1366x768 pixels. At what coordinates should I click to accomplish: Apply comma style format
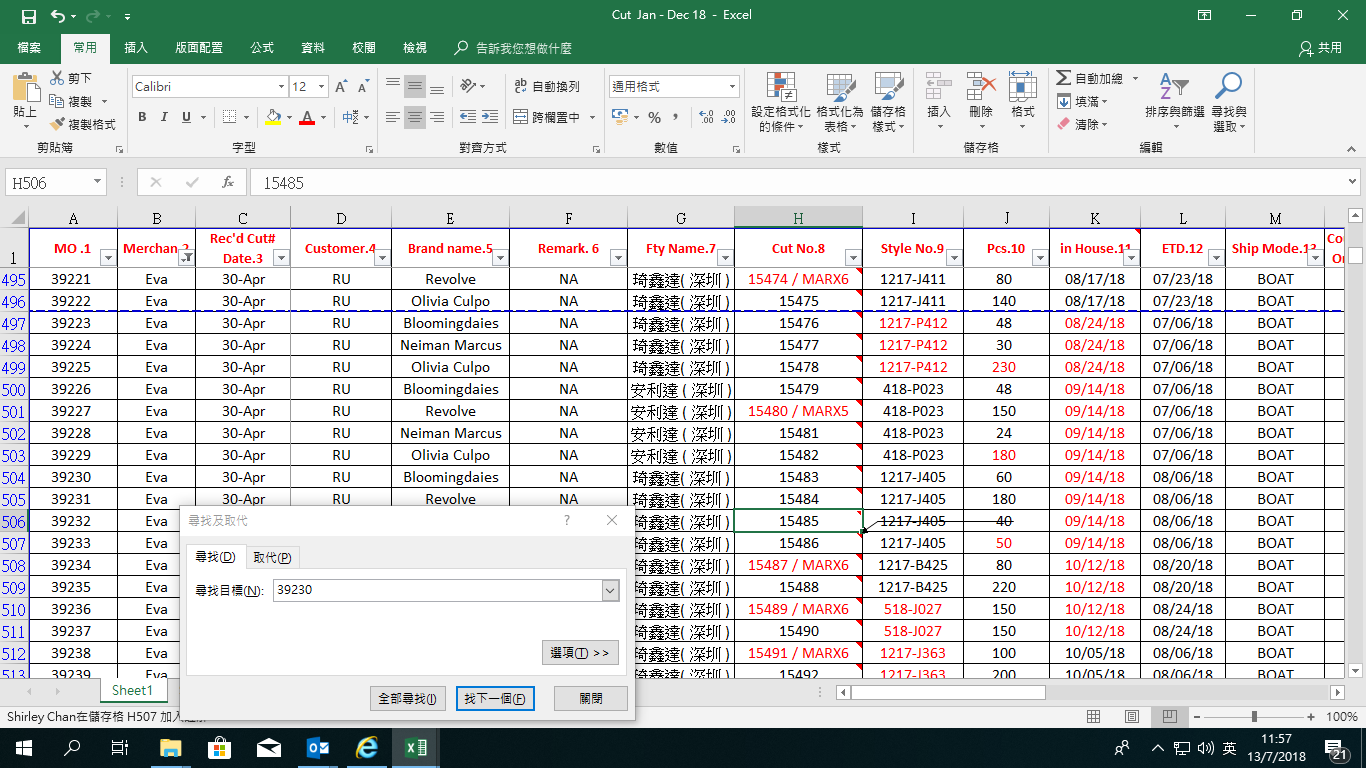pyautogui.click(x=678, y=117)
